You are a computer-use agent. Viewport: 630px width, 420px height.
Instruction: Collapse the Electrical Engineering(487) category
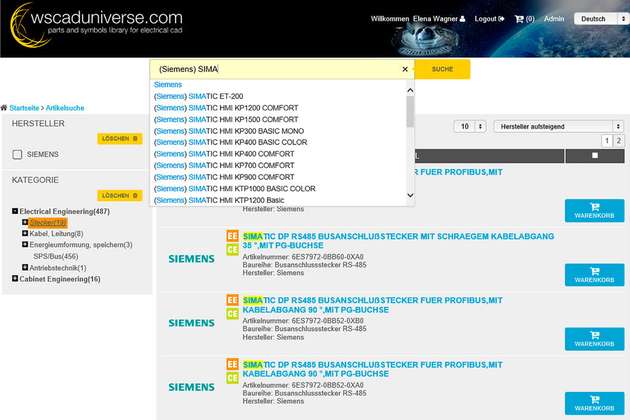pos(15,211)
